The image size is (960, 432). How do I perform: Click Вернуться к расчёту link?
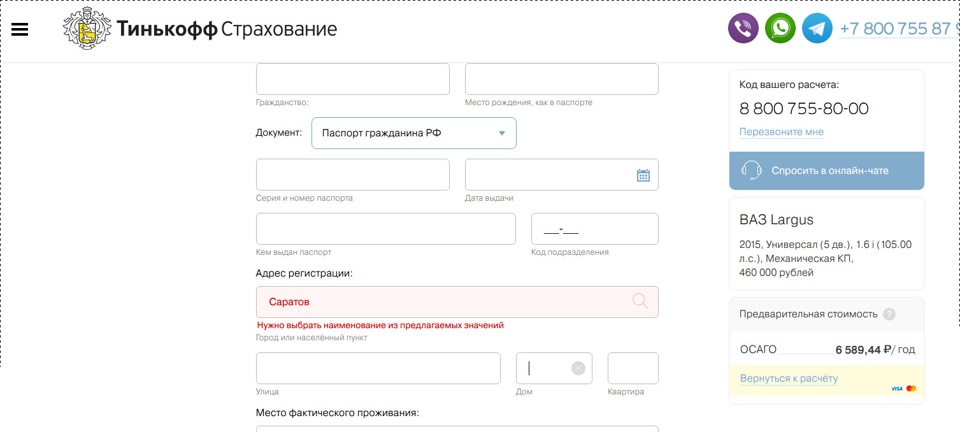(x=789, y=378)
